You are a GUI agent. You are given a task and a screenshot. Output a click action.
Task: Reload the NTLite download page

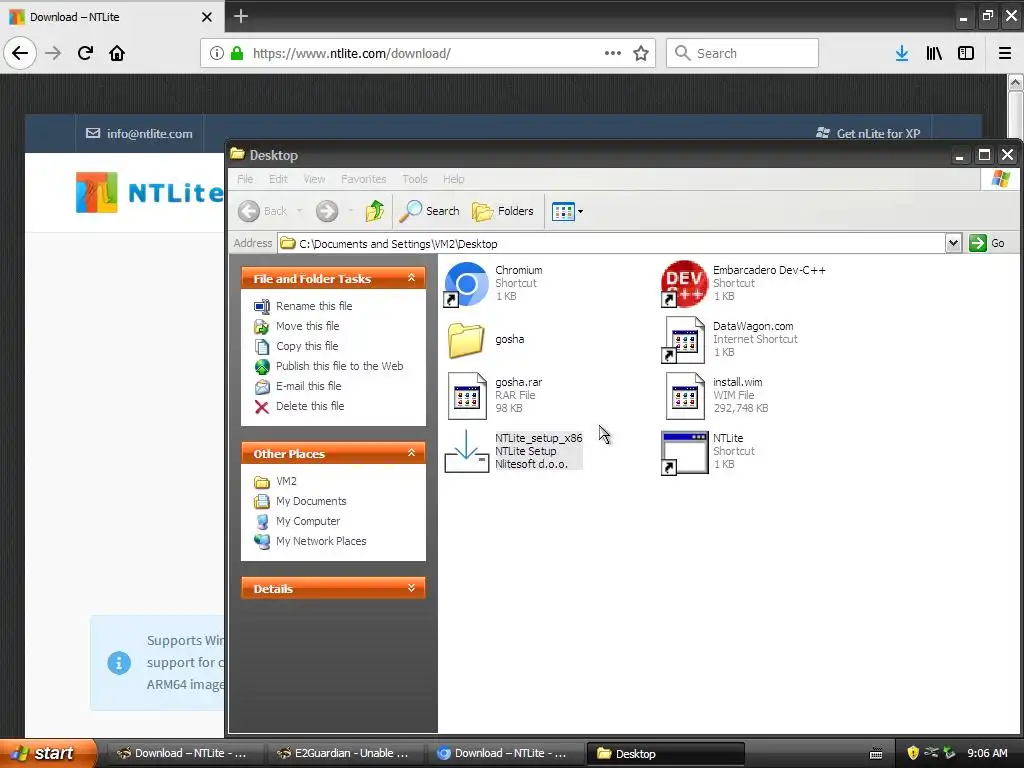coord(85,53)
